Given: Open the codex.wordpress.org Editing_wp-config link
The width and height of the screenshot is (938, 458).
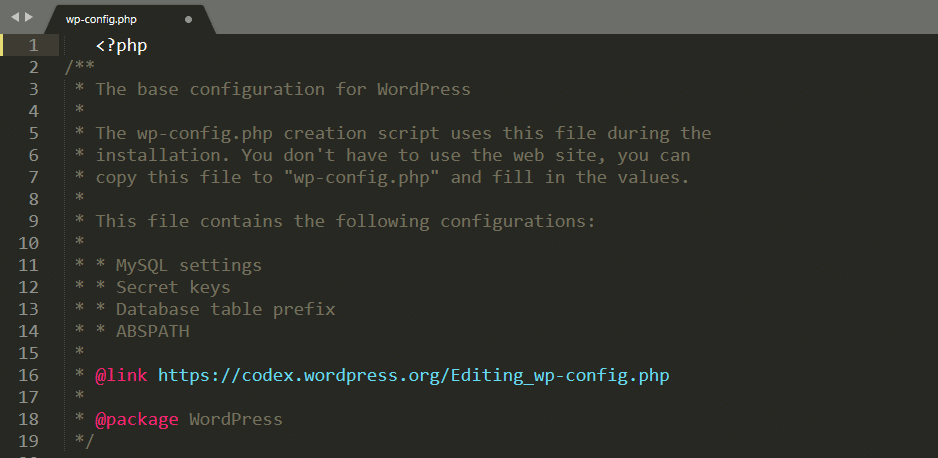Looking at the screenshot, I should [x=413, y=376].
